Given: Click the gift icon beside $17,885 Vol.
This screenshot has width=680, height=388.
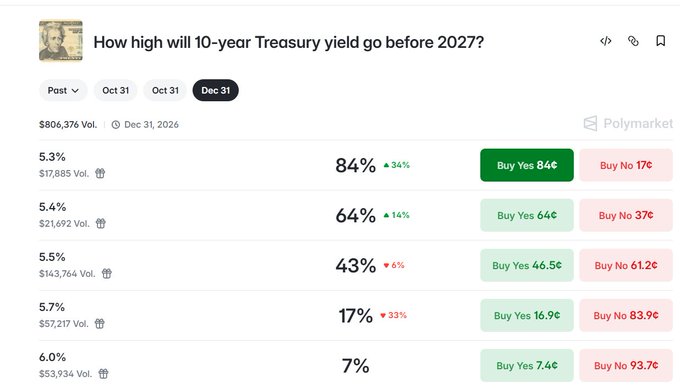Looking at the screenshot, I should tap(100, 173).
